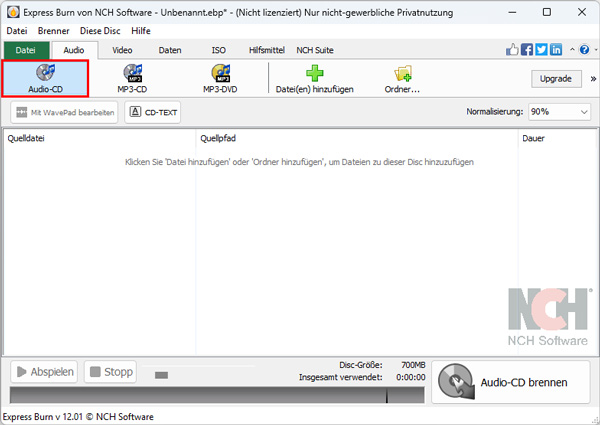This screenshot has height=425, width=600.
Task: Click Mit WavePad bearbeiten button
Action: [64, 112]
